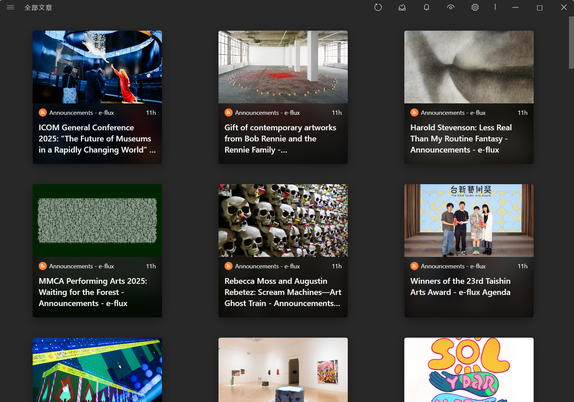Maximize the reader window

[x=540, y=7]
